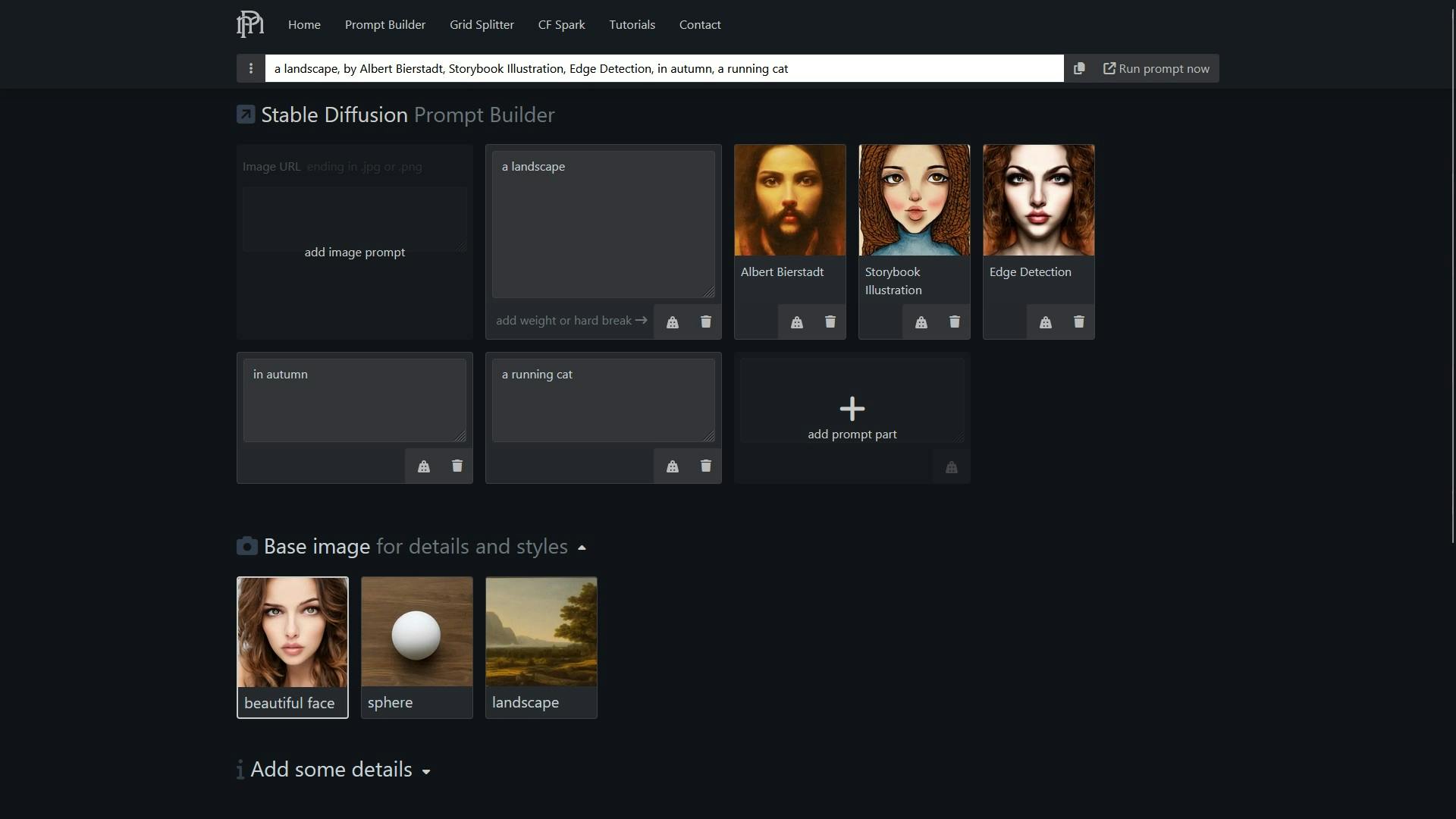Viewport: 1456px width, 819px height.
Task: Open the Prompt Builder page
Action: [384, 24]
